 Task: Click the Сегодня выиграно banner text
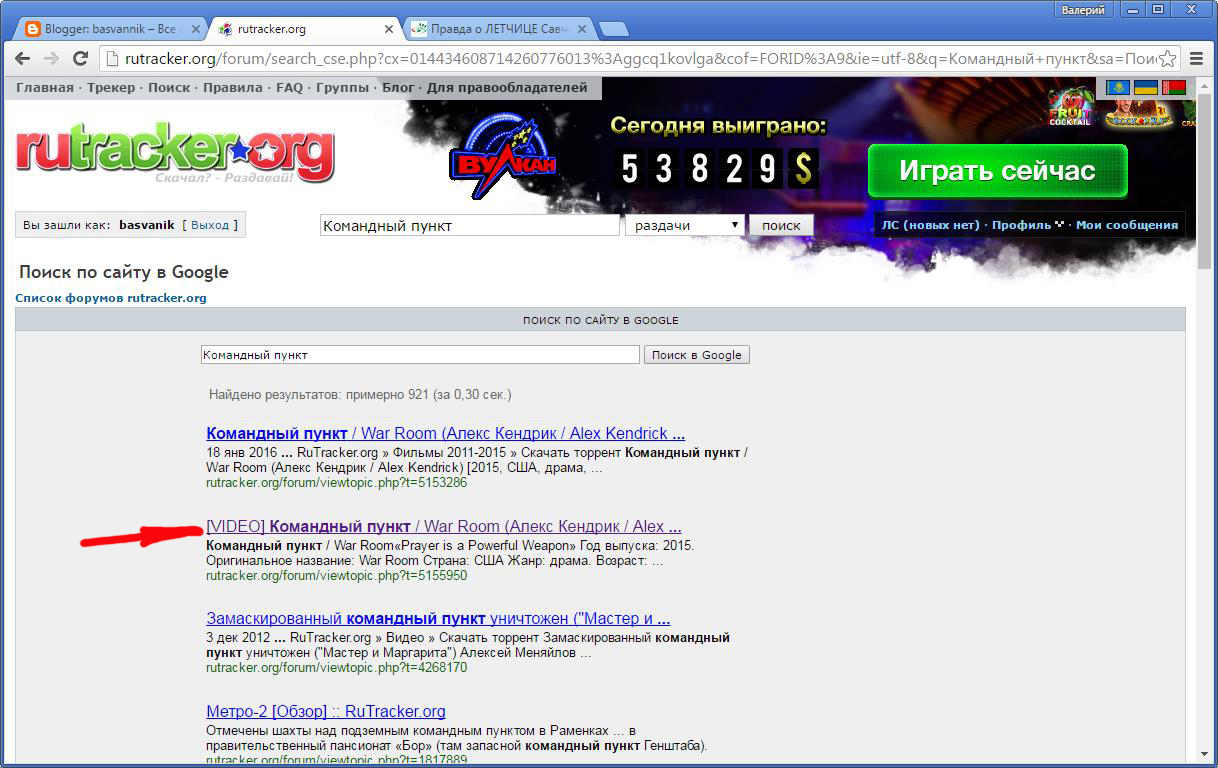[x=719, y=126]
